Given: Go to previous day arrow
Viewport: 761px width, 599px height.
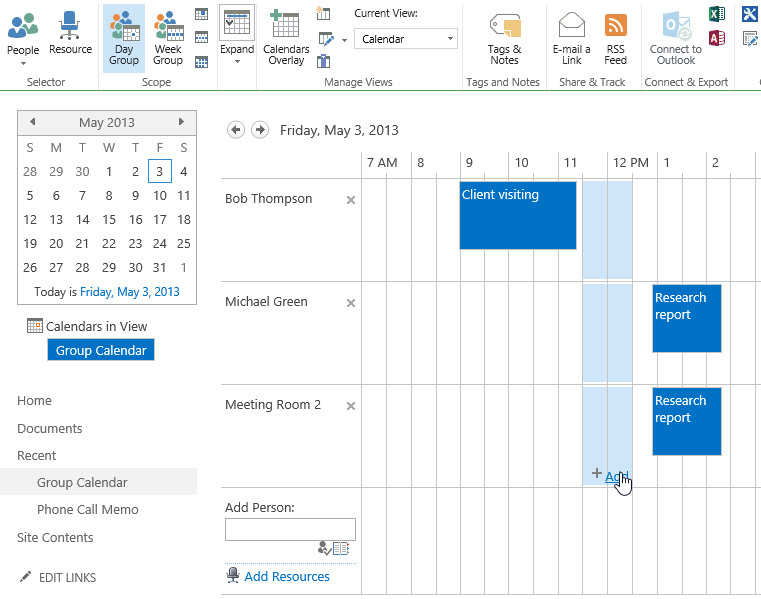Looking at the screenshot, I should pyautogui.click(x=236, y=130).
